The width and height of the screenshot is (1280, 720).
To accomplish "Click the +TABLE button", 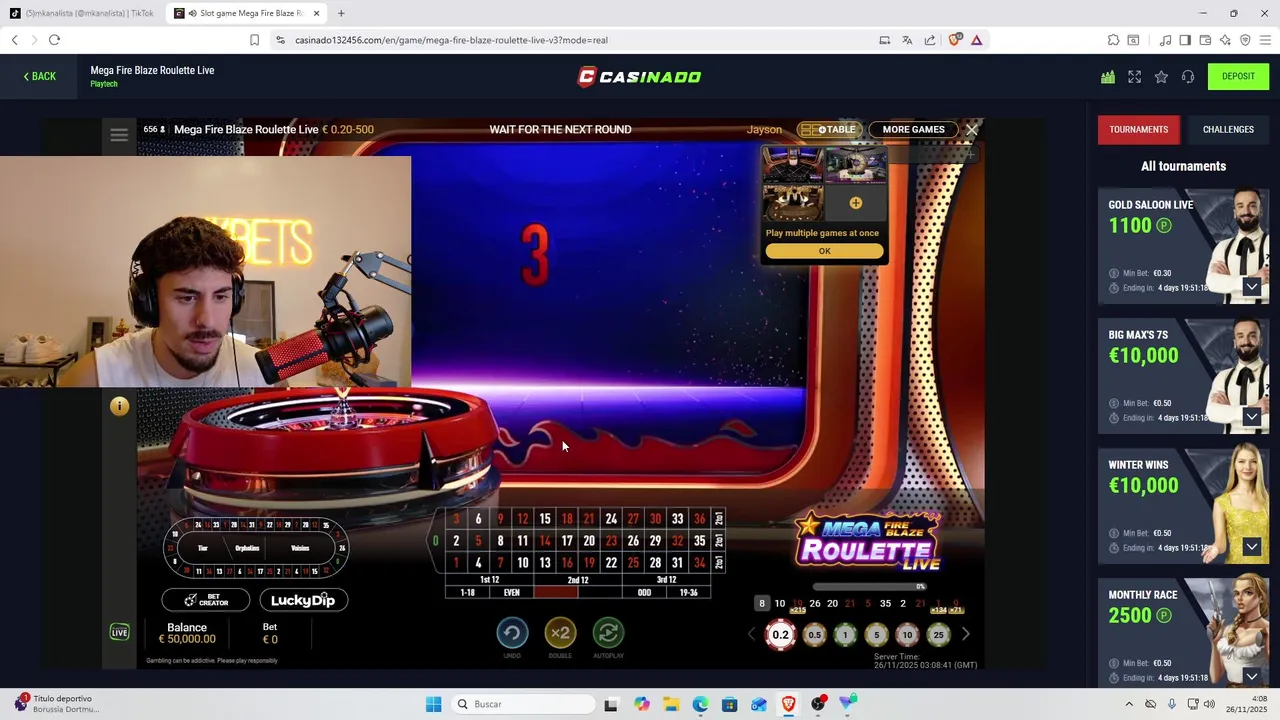I will 829,129.
